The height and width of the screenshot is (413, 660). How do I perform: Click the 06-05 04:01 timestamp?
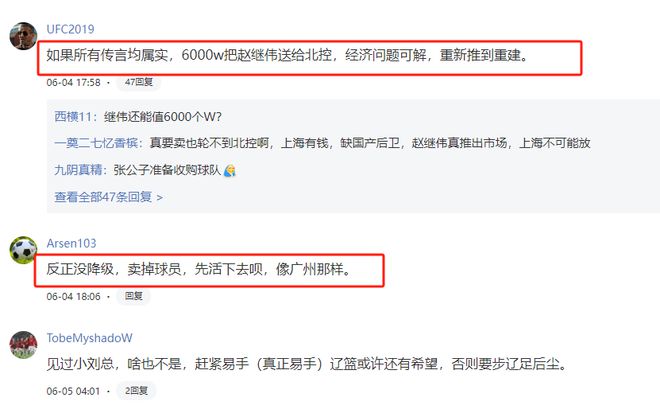pyautogui.click(x=73, y=391)
